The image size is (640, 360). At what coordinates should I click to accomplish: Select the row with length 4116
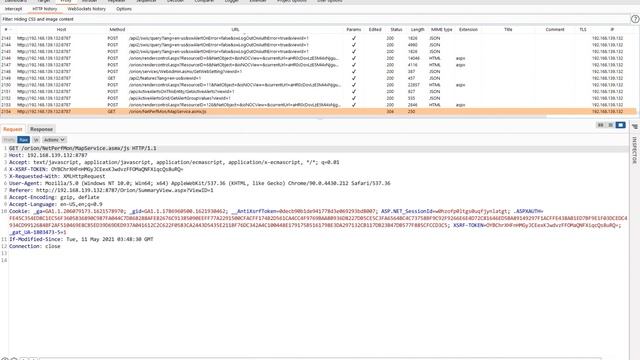pyautogui.click(x=318, y=65)
